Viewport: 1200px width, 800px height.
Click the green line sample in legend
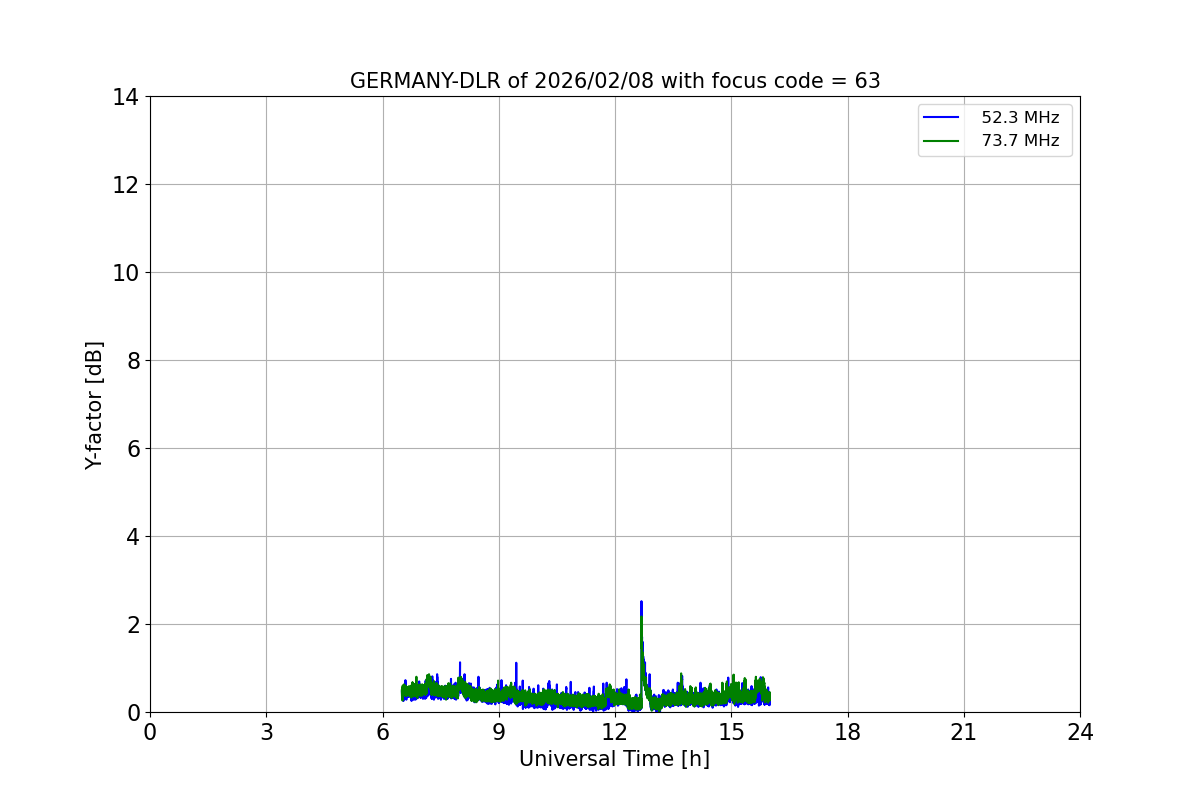[x=941, y=141]
